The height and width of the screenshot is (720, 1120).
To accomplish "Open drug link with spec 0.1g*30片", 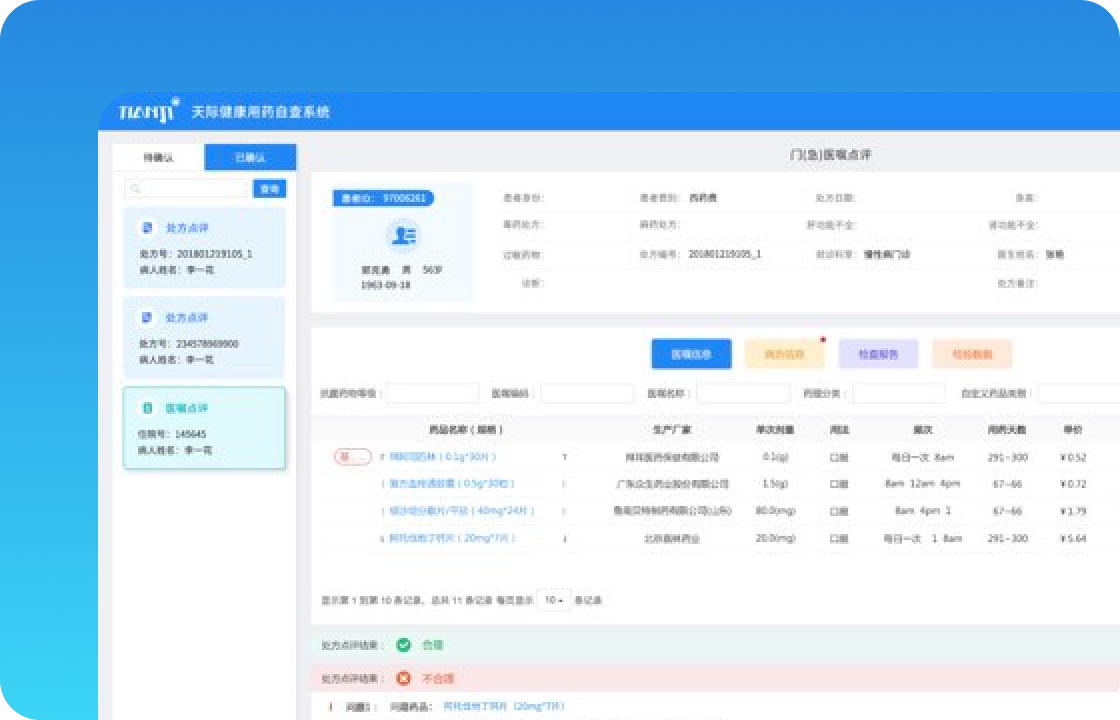I will 443,457.
